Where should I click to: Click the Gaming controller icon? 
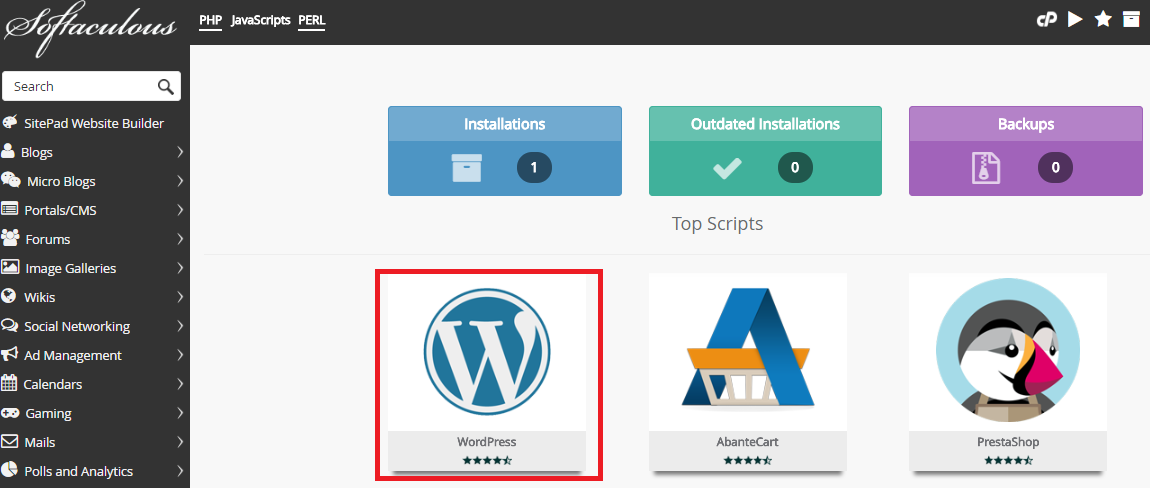10,412
